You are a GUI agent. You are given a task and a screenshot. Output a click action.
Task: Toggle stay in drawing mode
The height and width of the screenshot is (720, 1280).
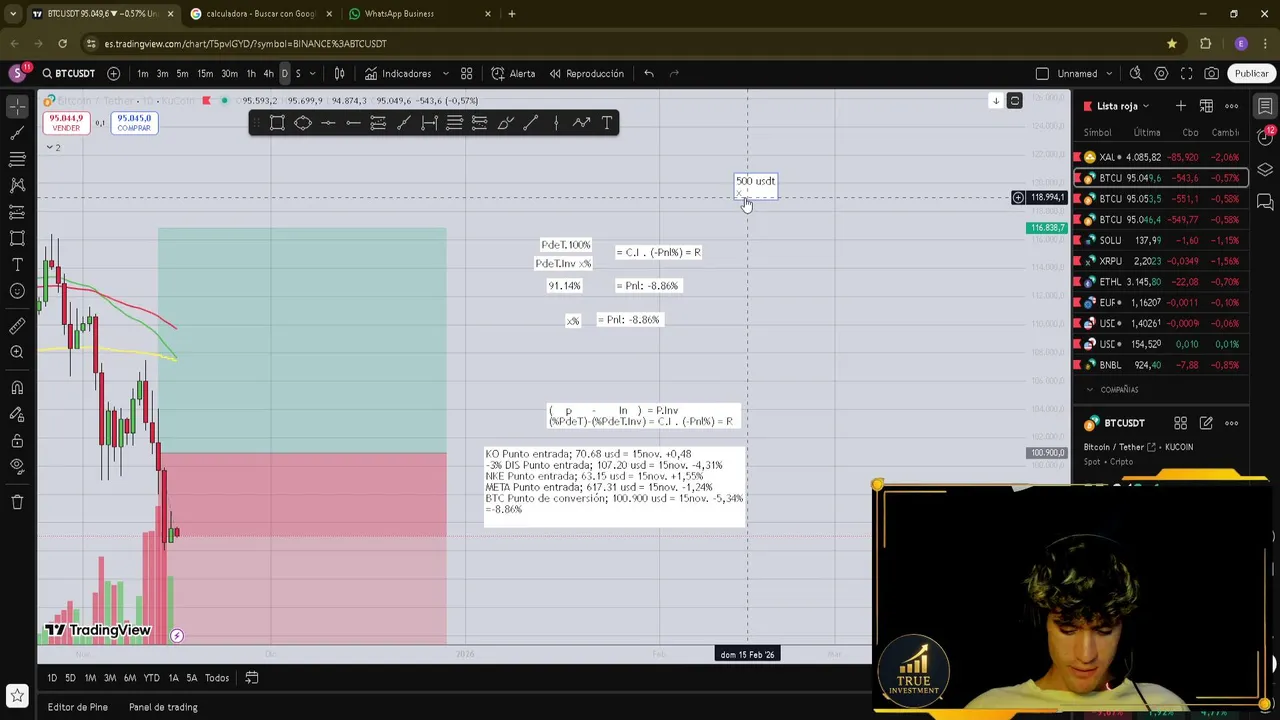click(x=17, y=414)
